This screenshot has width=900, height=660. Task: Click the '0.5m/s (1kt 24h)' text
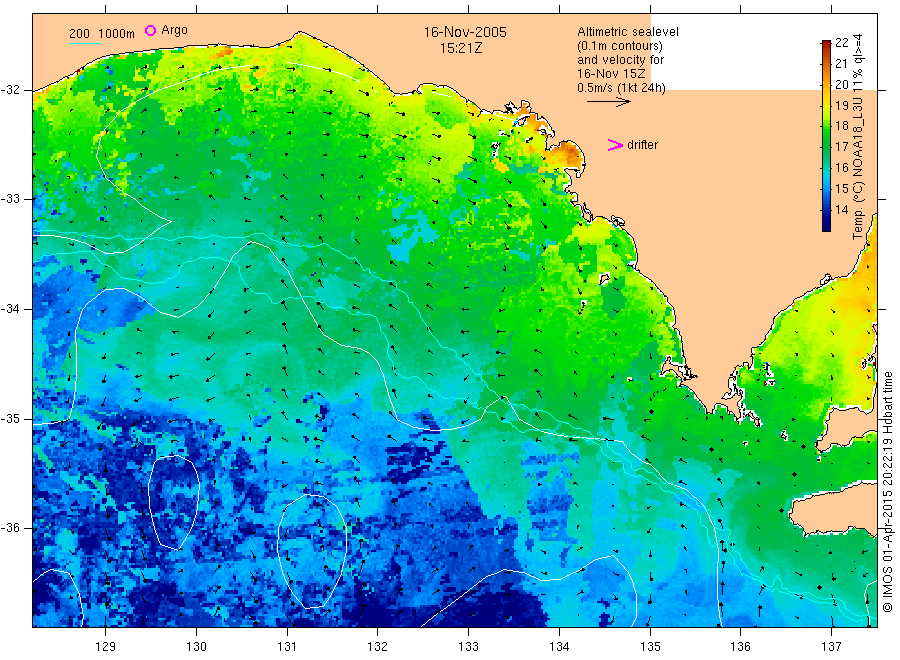point(622,88)
